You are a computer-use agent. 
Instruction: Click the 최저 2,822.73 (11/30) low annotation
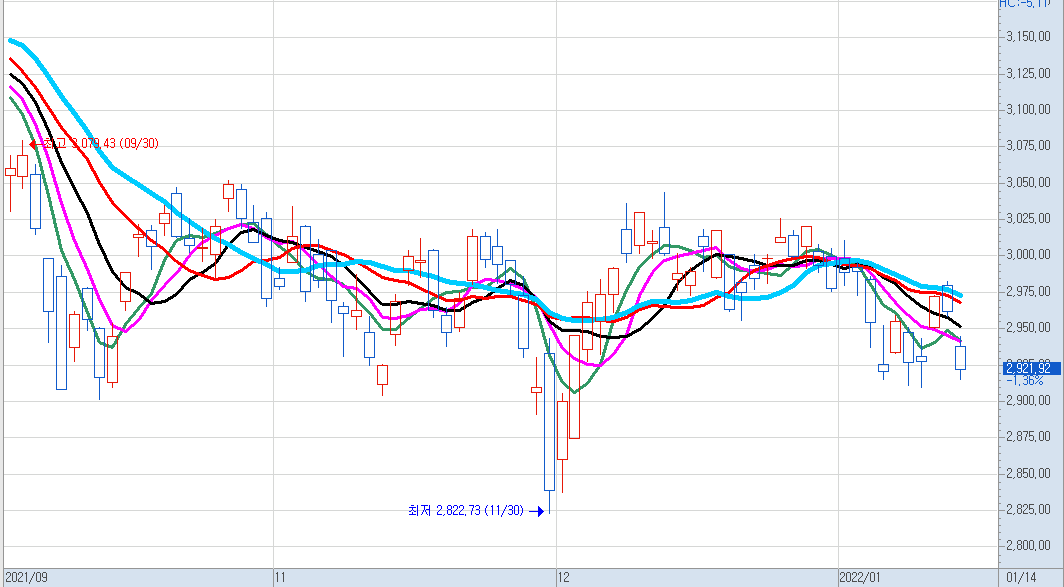[476, 511]
